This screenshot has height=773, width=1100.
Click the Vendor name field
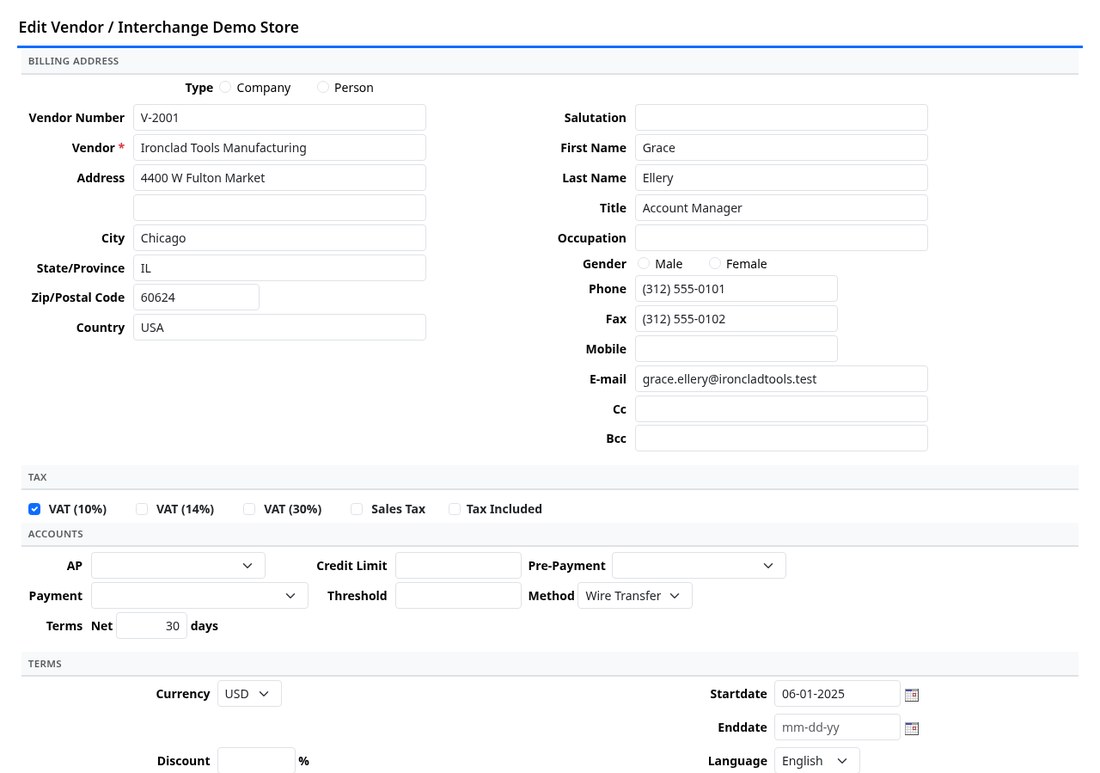click(279, 147)
